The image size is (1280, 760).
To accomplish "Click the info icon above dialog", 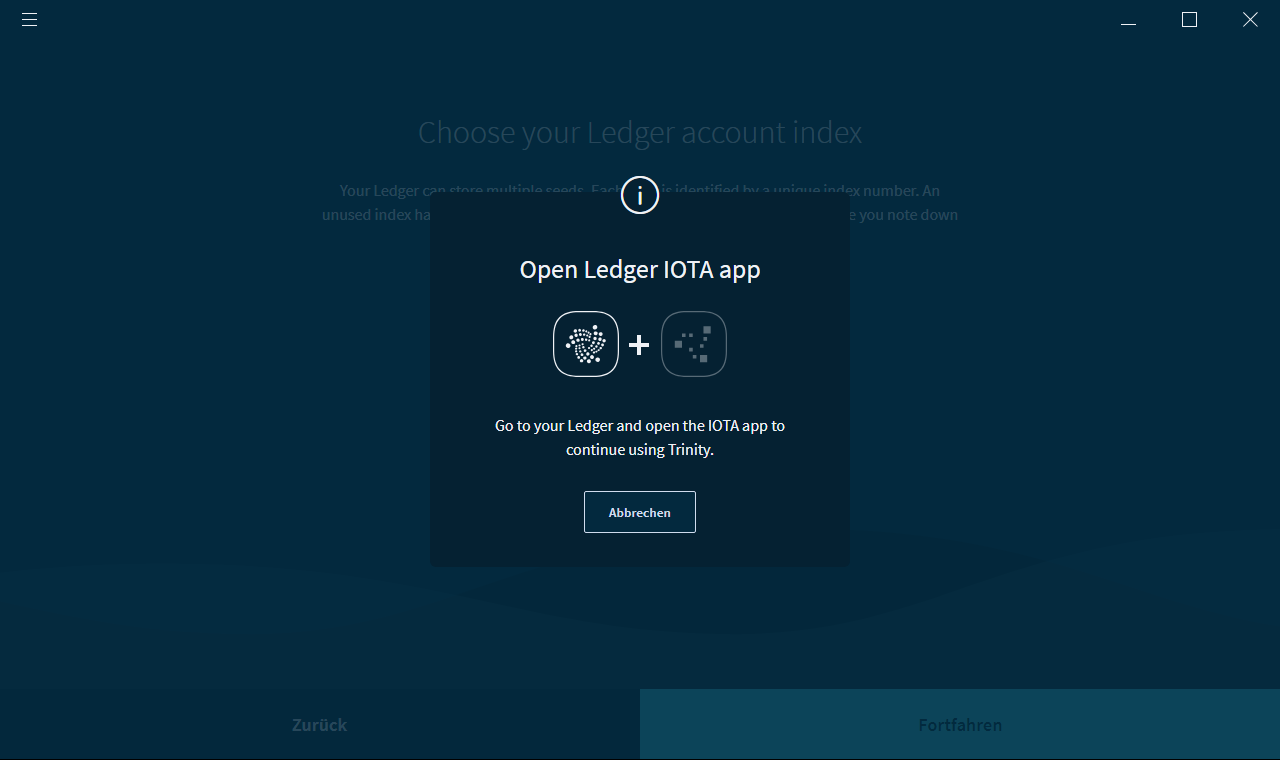I will [x=640, y=195].
